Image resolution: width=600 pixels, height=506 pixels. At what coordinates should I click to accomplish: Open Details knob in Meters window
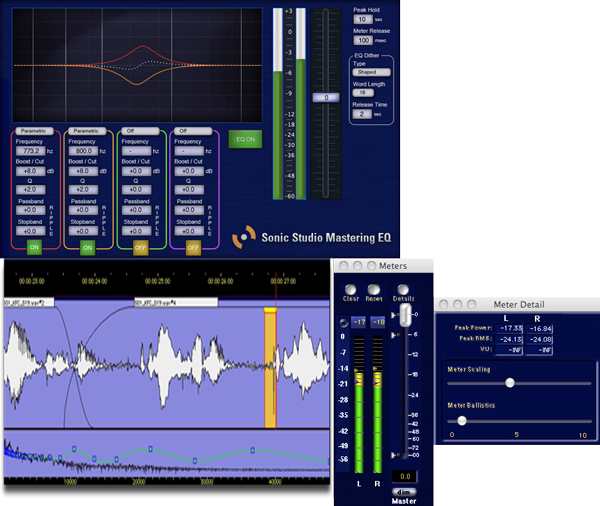coord(403,290)
